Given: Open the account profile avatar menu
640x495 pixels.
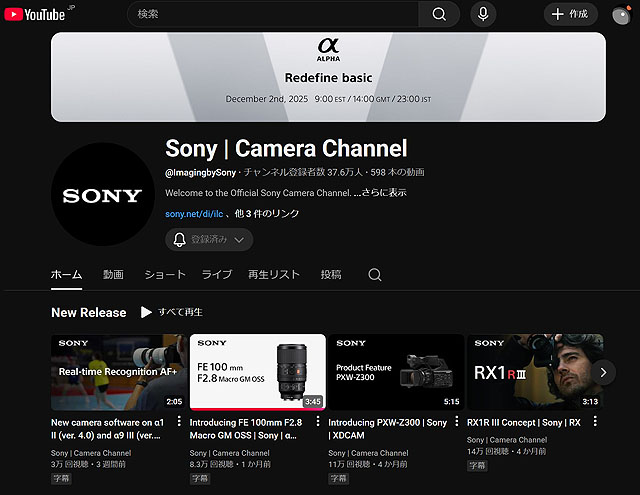Looking at the screenshot, I should click(x=621, y=15).
